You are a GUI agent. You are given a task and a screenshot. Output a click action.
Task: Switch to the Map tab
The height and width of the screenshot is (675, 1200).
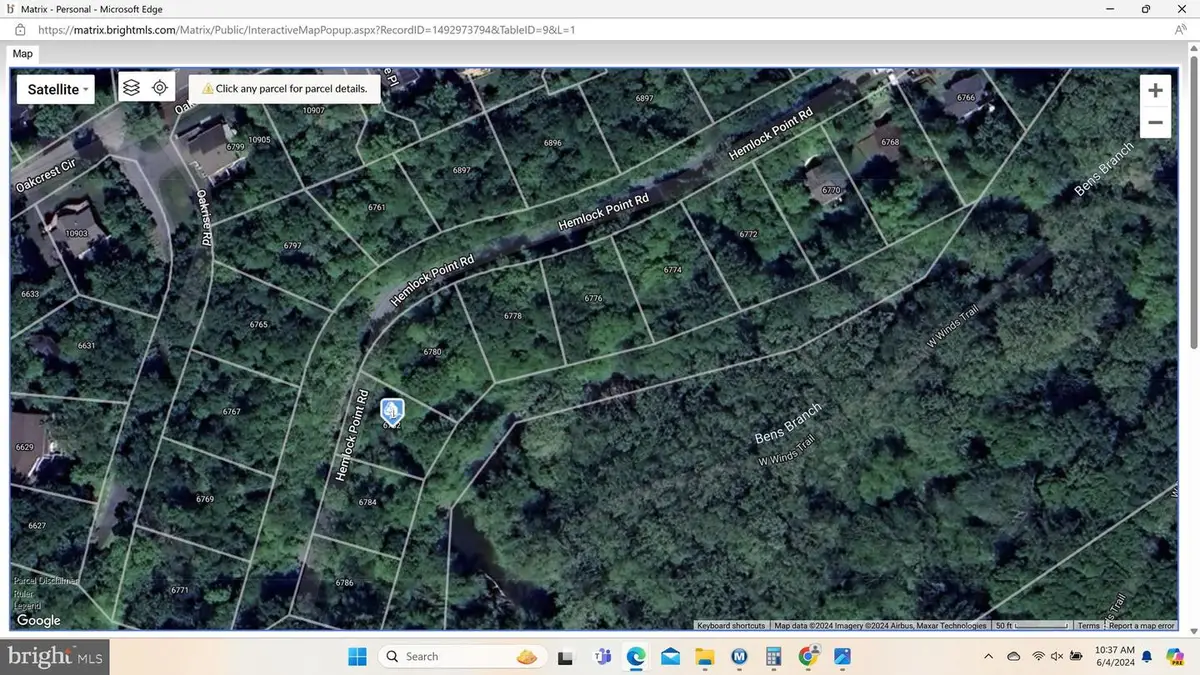pyautogui.click(x=22, y=54)
